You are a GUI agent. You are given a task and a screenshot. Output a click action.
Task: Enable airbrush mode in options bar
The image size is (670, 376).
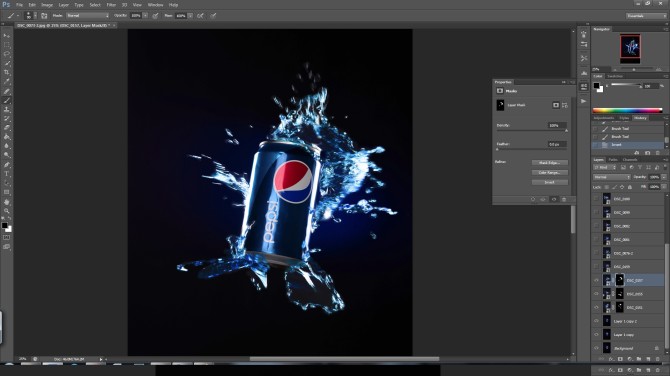[200, 16]
